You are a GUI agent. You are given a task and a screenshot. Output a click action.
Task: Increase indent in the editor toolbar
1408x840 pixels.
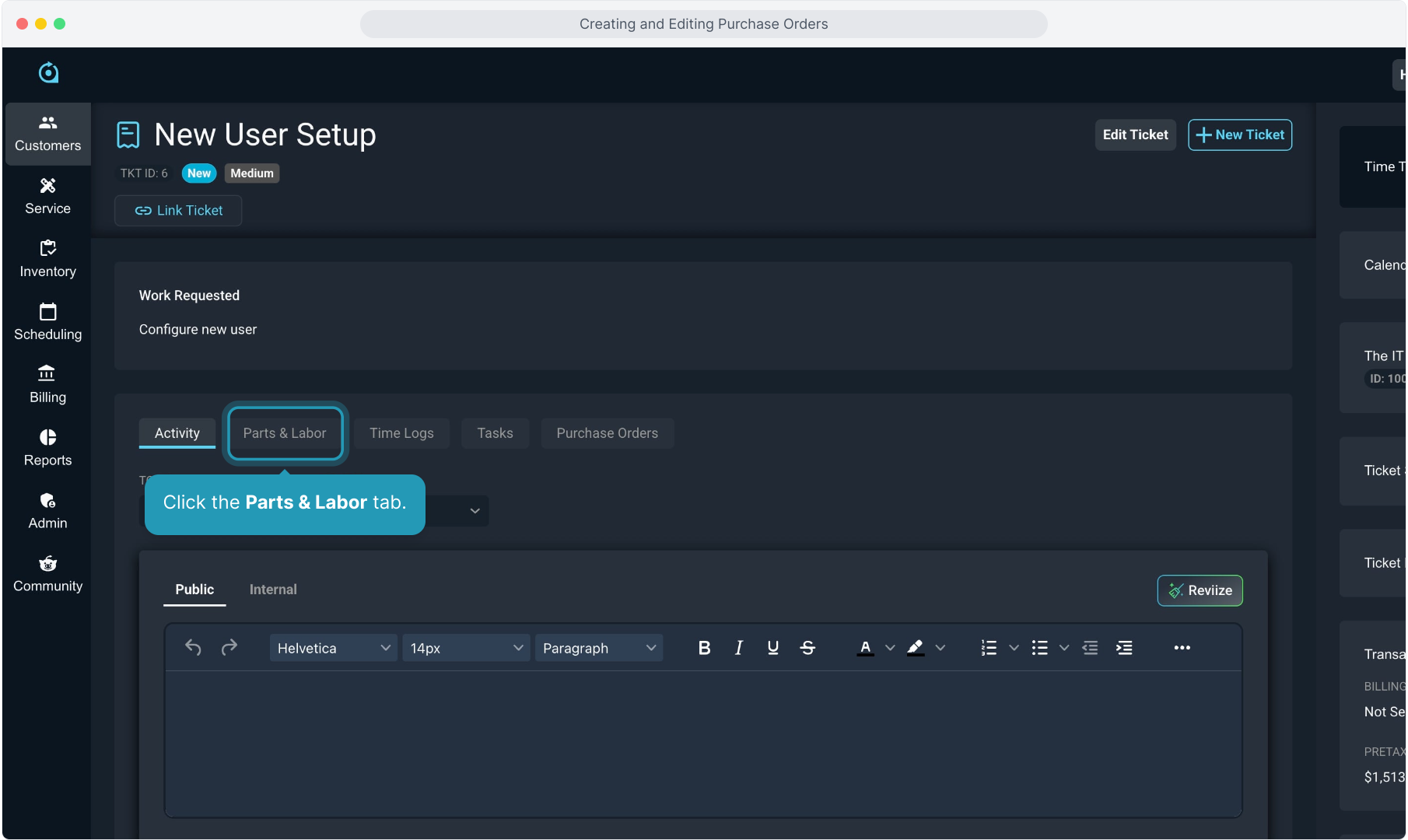[x=1124, y=648]
